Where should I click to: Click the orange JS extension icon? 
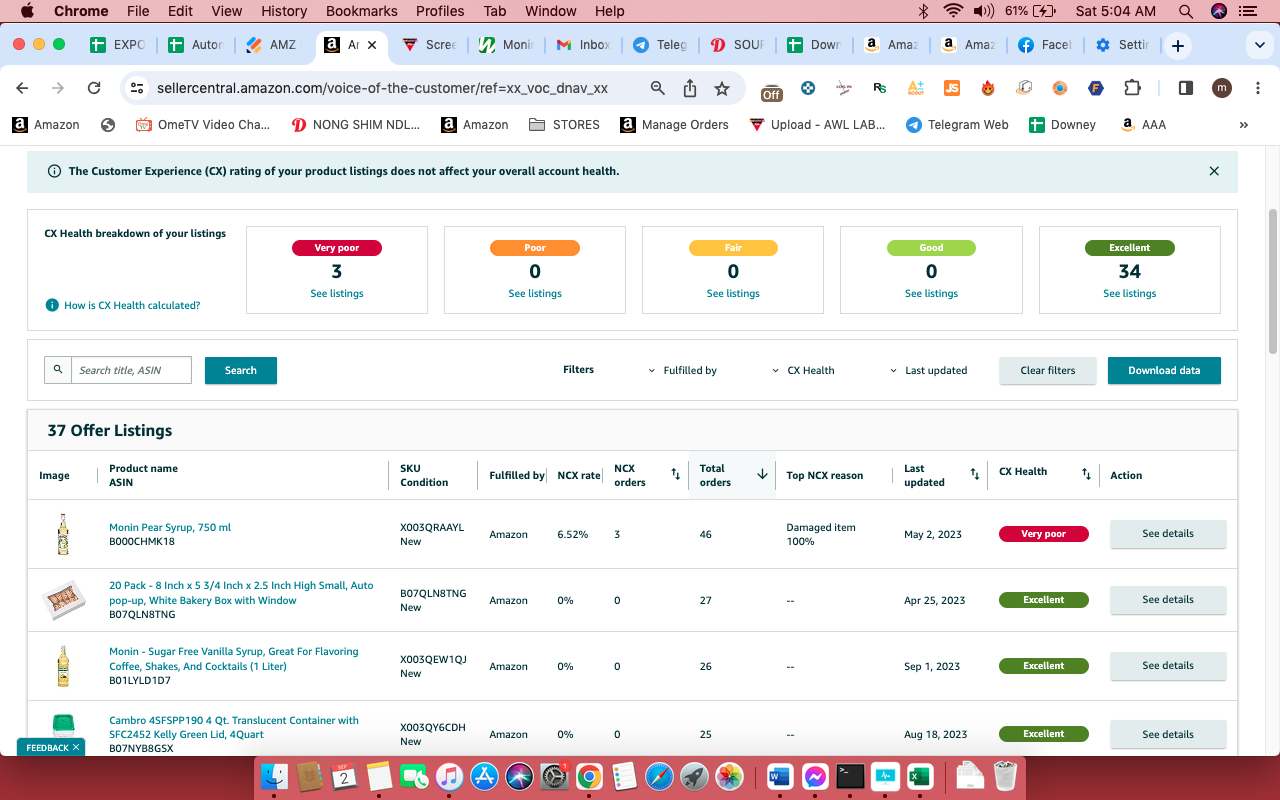coord(952,88)
